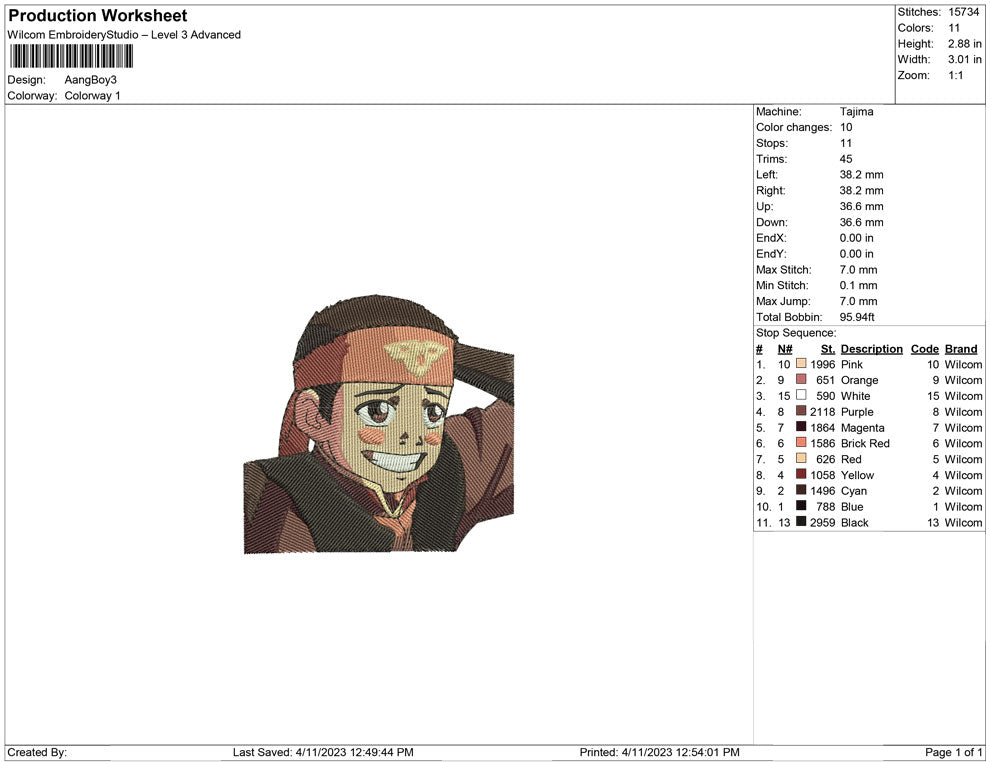Click the 'Brick Red' description text

(865, 443)
